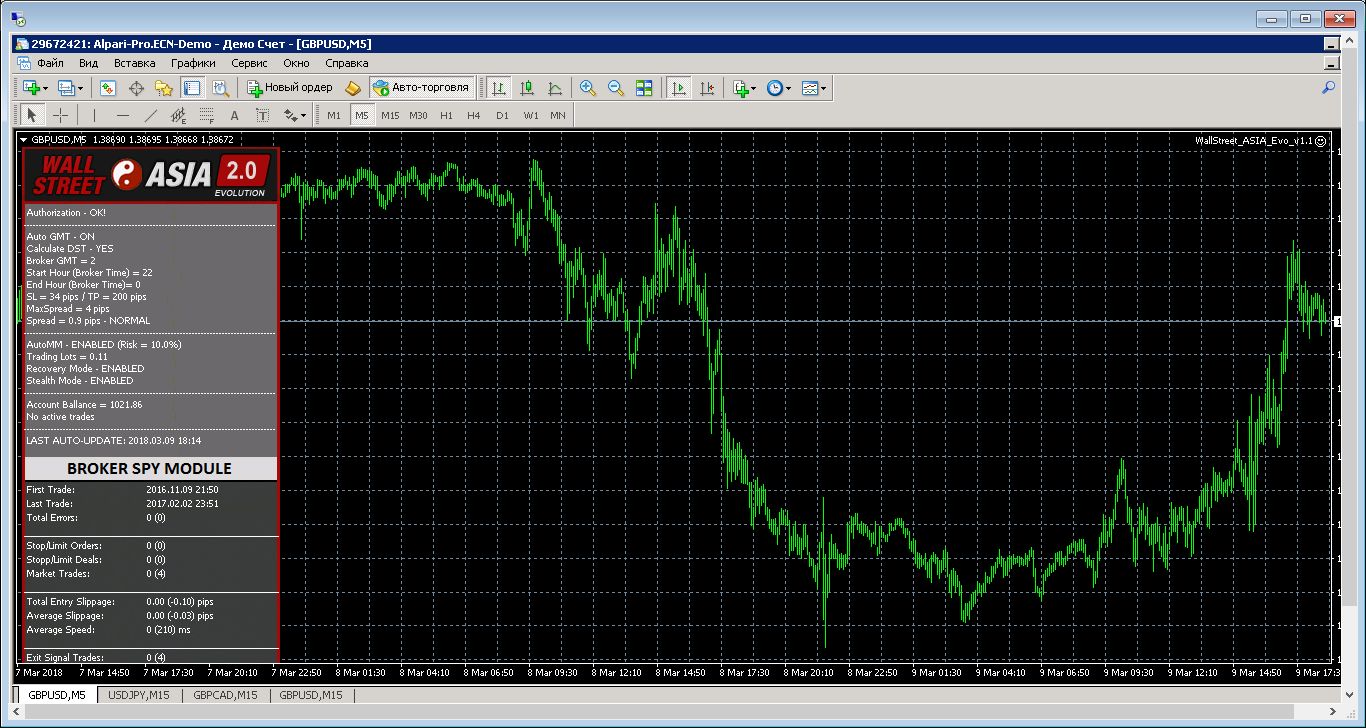Zoom in on the chart
Viewport: 1366px width, 728px height.
(588, 88)
